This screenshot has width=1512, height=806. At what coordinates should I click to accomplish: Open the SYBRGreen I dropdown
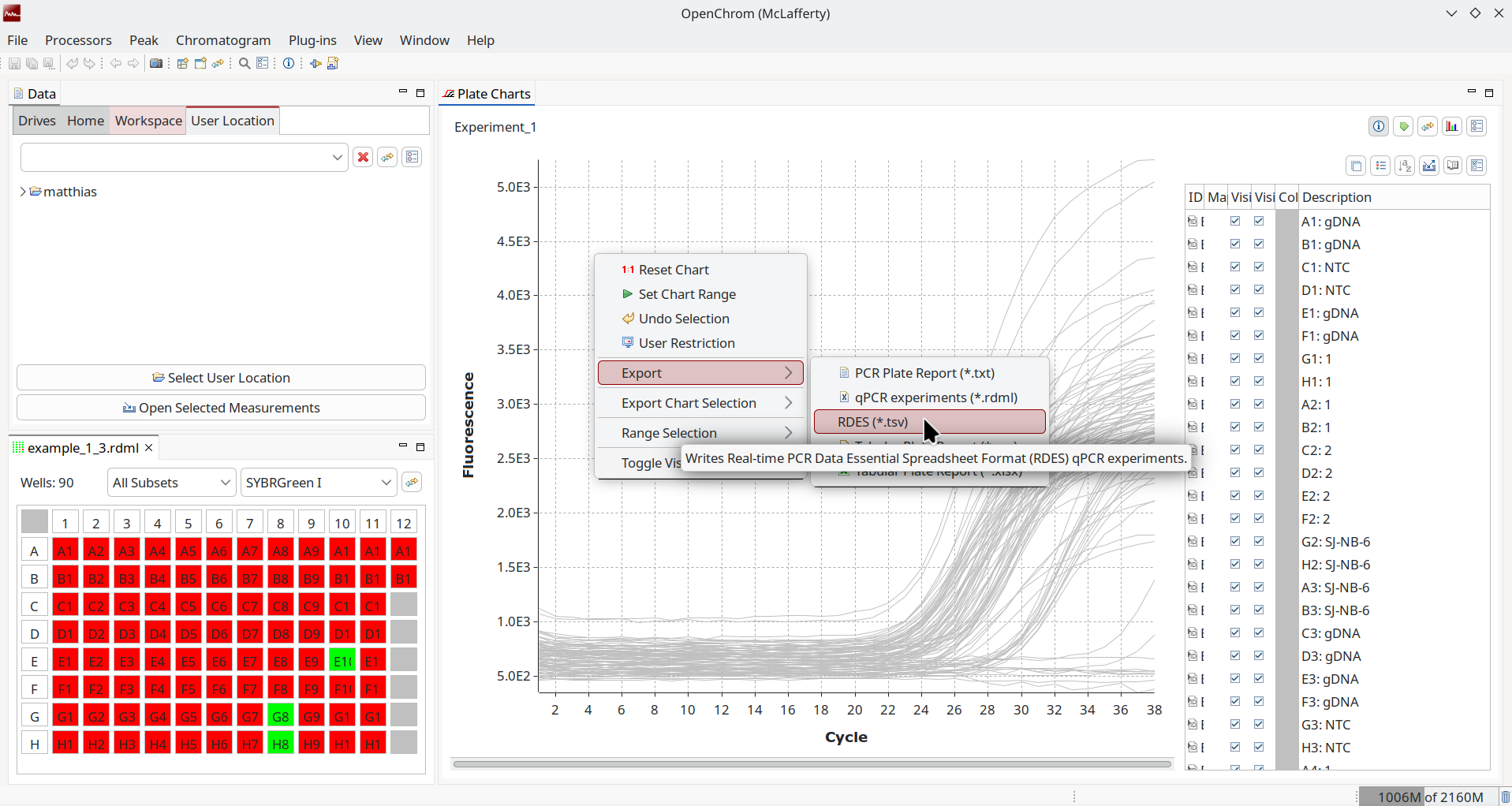click(318, 483)
